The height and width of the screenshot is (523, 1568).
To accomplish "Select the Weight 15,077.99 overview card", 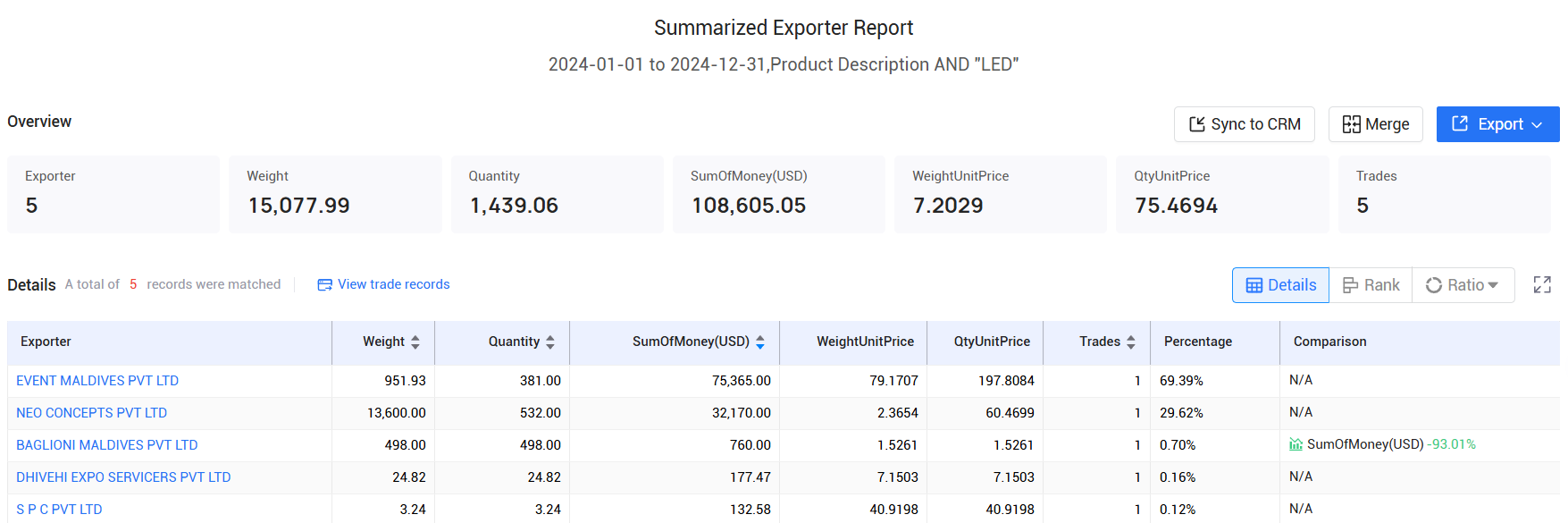I will click(x=335, y=194).
